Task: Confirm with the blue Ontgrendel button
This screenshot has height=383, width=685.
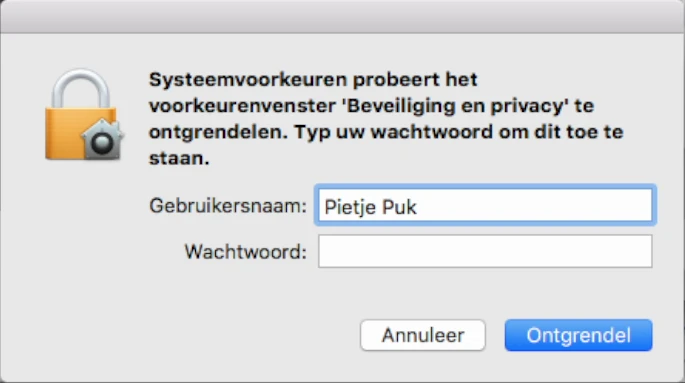Action: pyautogui.click(x=578, y=335)
